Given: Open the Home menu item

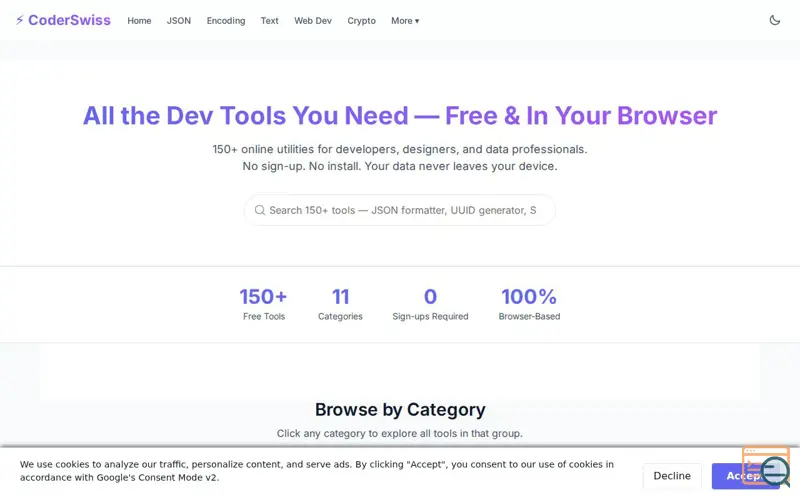Looking at the screenshot, I should (139, 21).
